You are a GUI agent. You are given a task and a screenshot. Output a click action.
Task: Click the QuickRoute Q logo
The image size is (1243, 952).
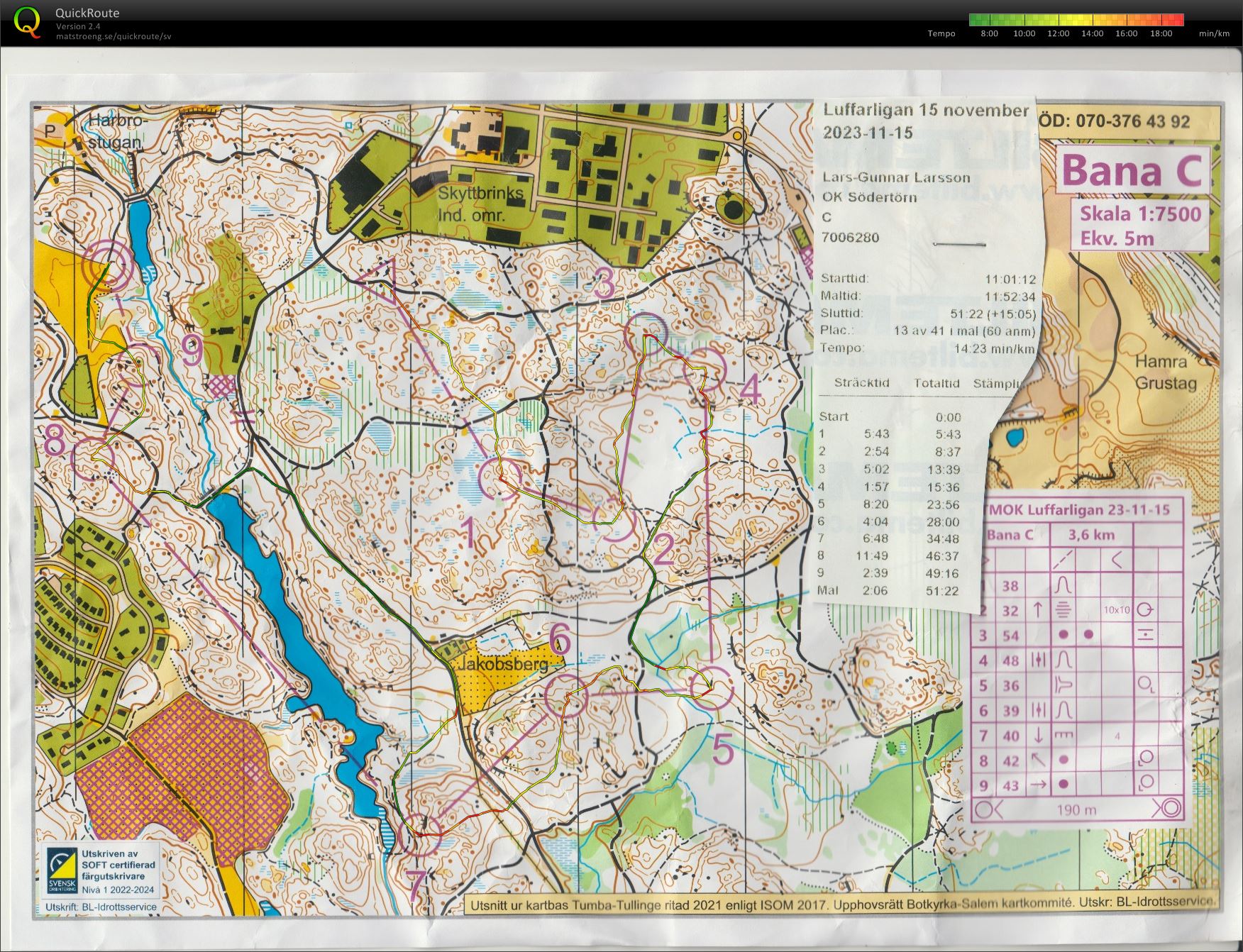[x=28, y=21]
